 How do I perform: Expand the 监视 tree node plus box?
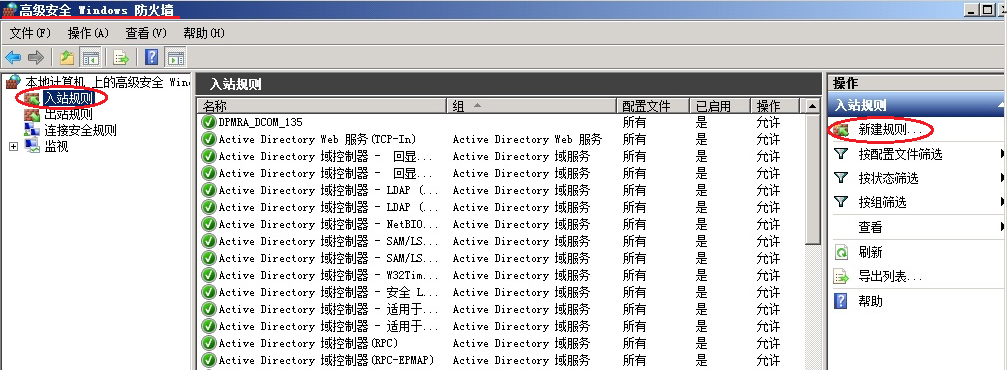13,147
